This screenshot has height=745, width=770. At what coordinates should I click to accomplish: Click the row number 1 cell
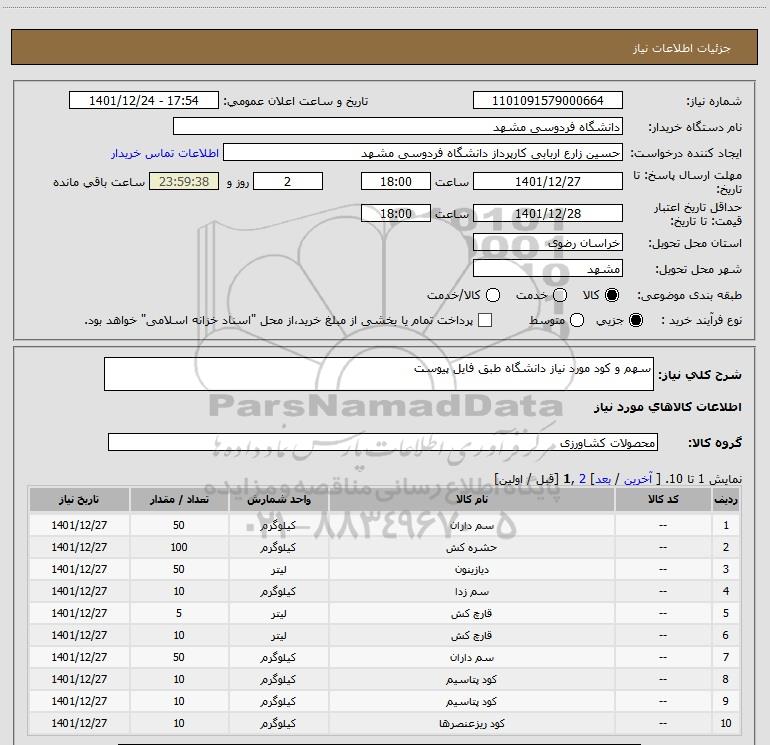click(726, 525)
